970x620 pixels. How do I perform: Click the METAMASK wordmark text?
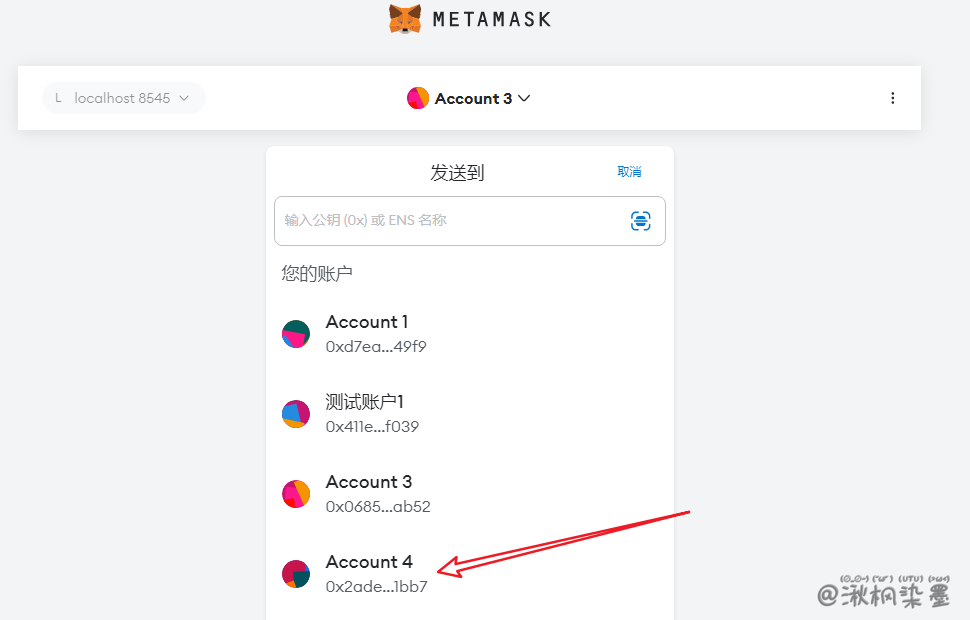coord(491,19)
